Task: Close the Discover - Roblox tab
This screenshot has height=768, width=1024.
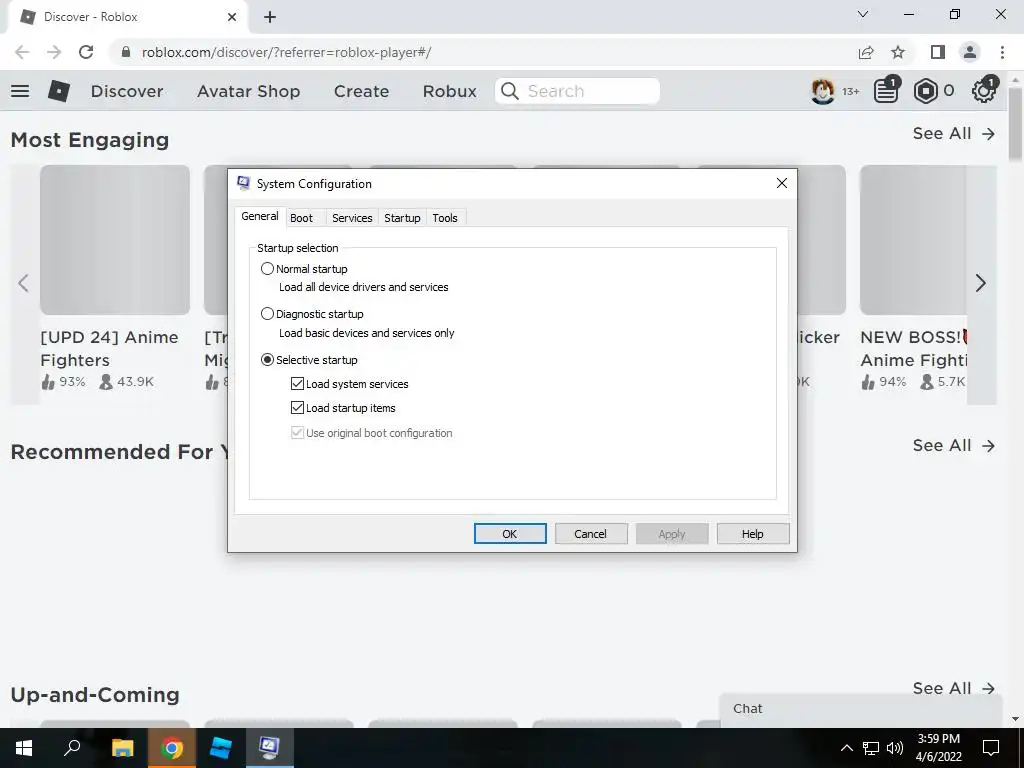Action: [231, 17]
